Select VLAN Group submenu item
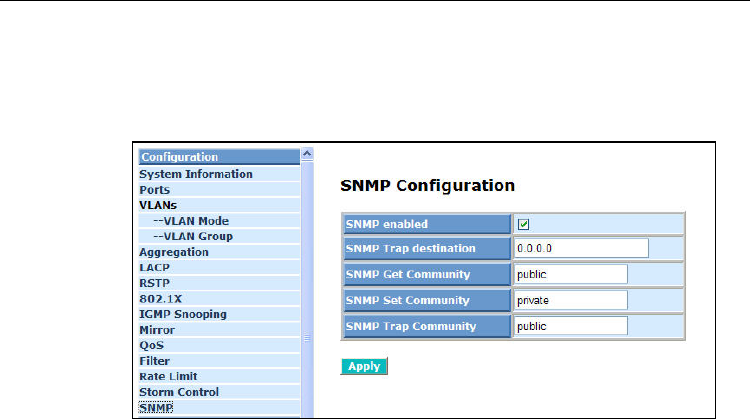The height and width of the screenshot is (419, 750). pos(192,236)
